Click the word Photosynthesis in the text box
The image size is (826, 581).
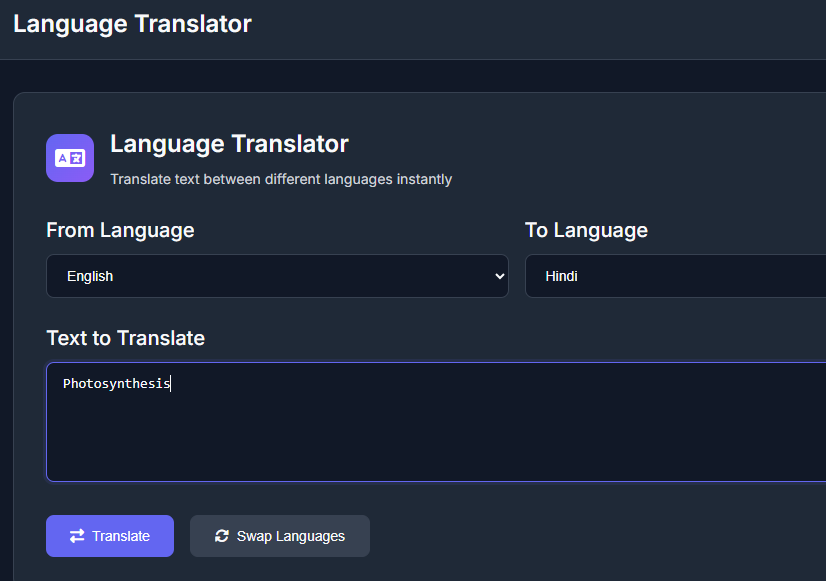115,383
